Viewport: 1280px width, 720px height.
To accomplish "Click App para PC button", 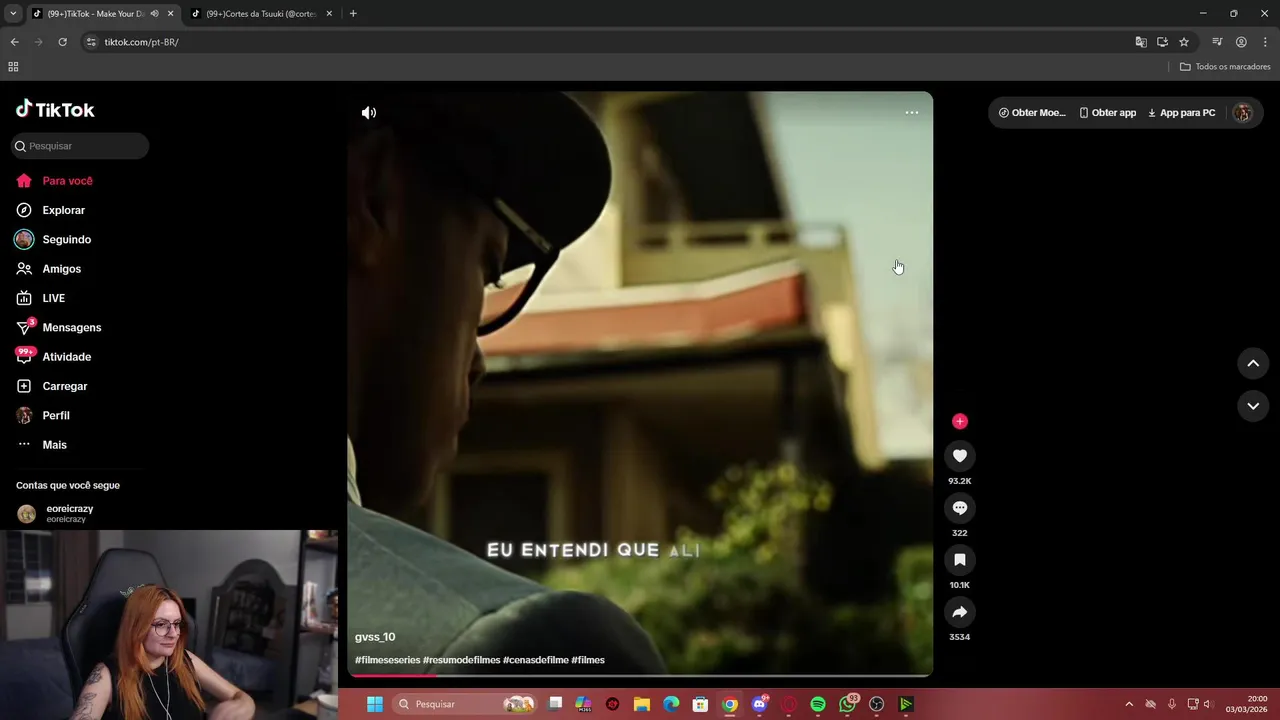I will click(x=1181, y=113).
